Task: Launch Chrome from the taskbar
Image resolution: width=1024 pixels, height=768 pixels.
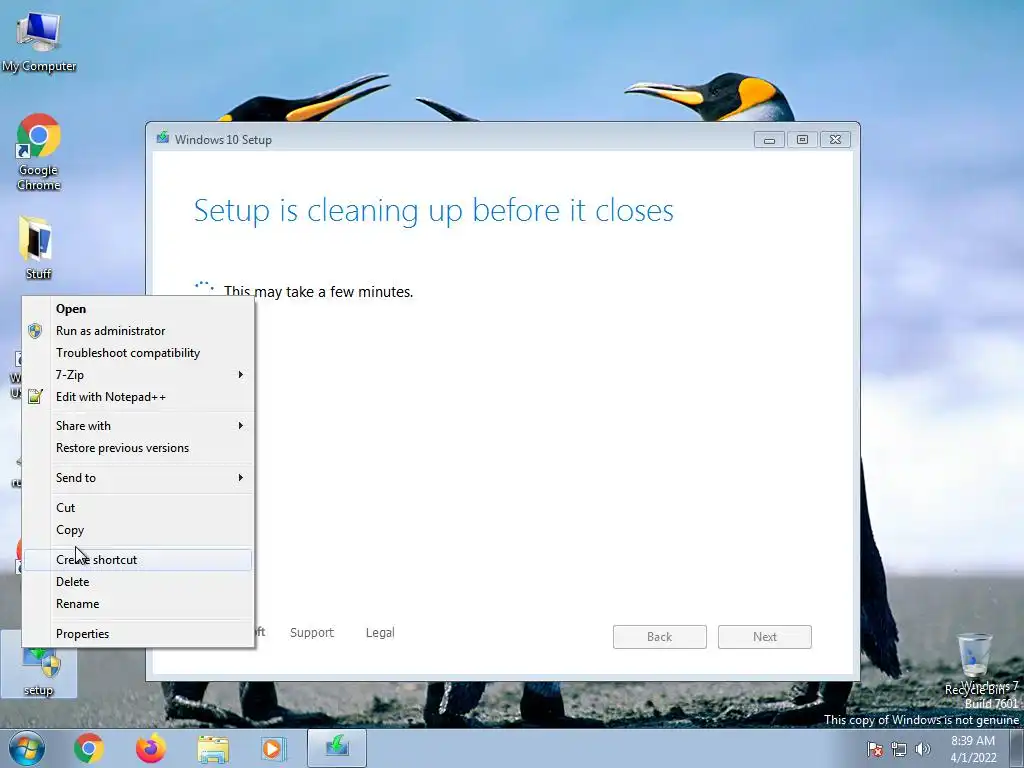Action: [x=89, y=748]
